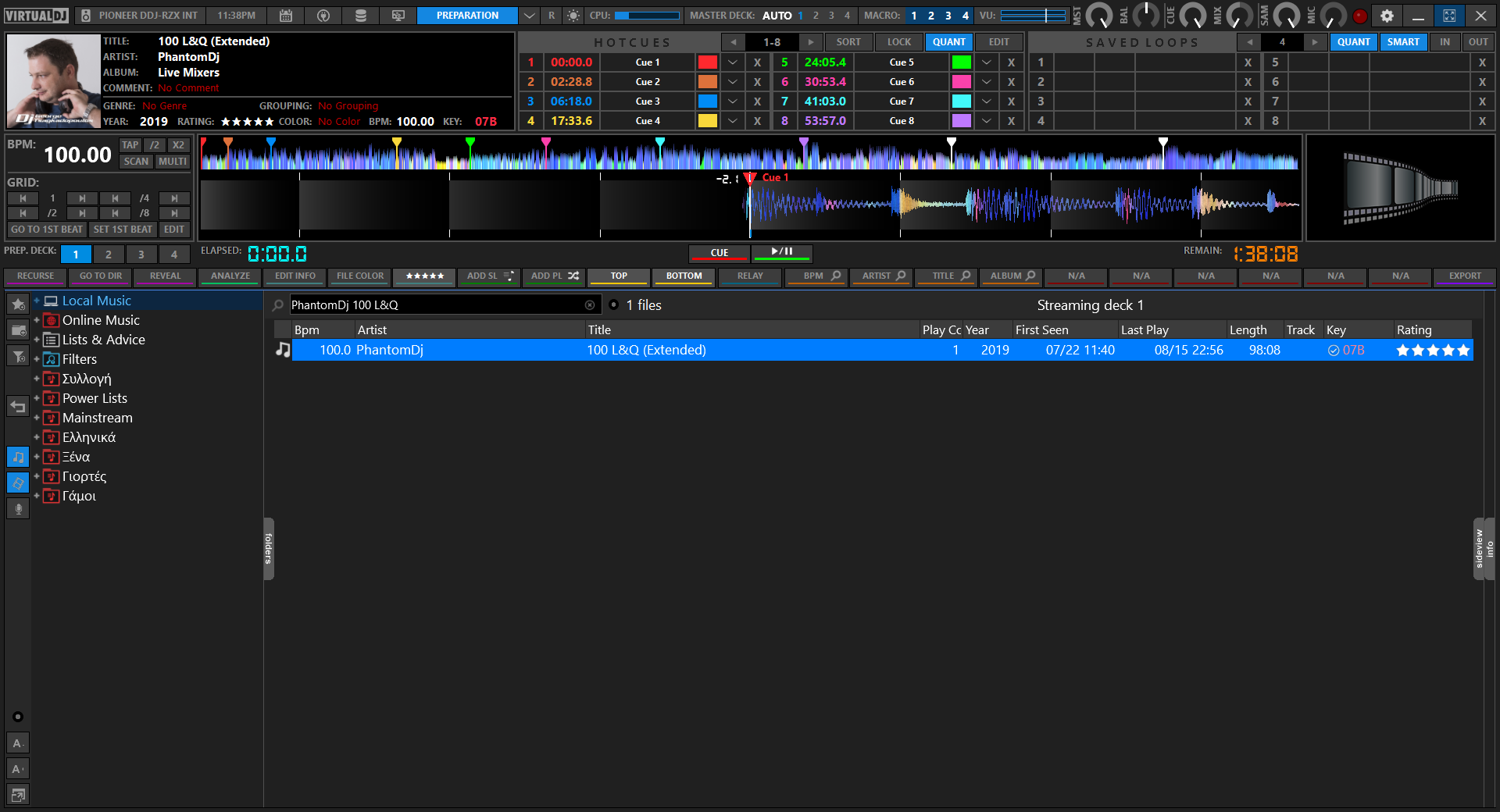
Task: Open Cue 5 options dropdown arrow
Action: coord(986,62)
